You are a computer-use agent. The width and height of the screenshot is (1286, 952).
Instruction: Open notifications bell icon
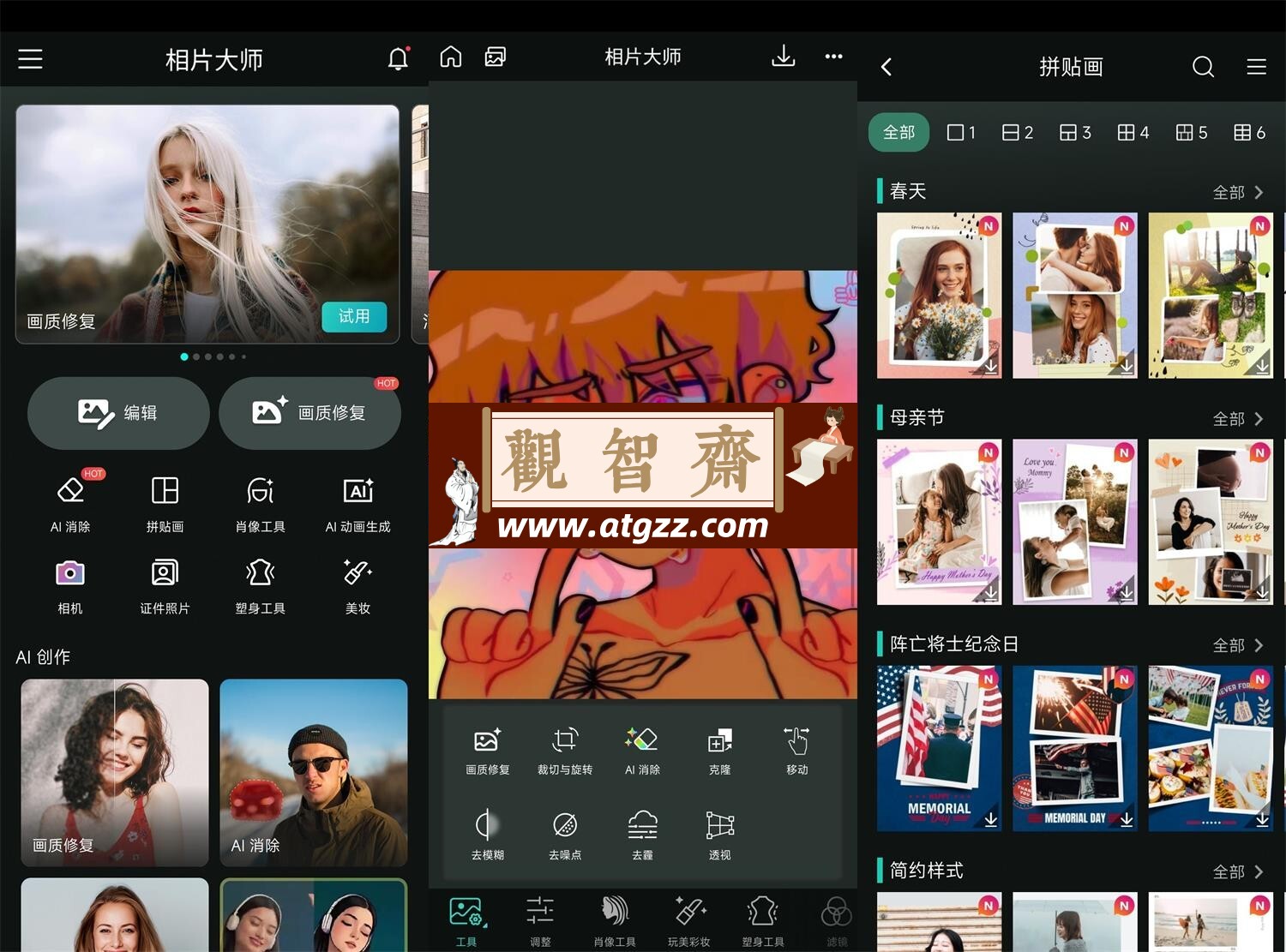(398, 58)
